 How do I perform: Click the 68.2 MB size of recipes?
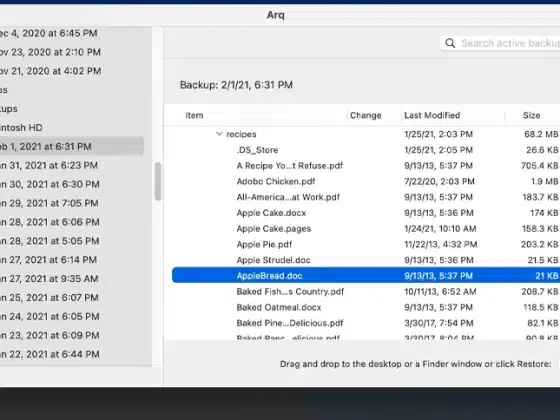pyautogui.click(x=541, y=134)
